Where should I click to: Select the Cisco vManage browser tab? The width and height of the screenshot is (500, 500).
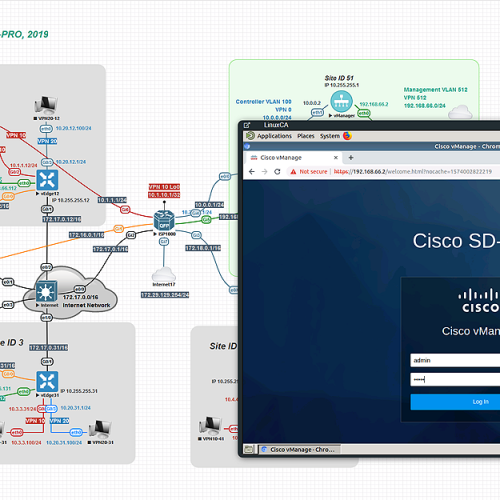pyautogui.click(x=294, y=158)
